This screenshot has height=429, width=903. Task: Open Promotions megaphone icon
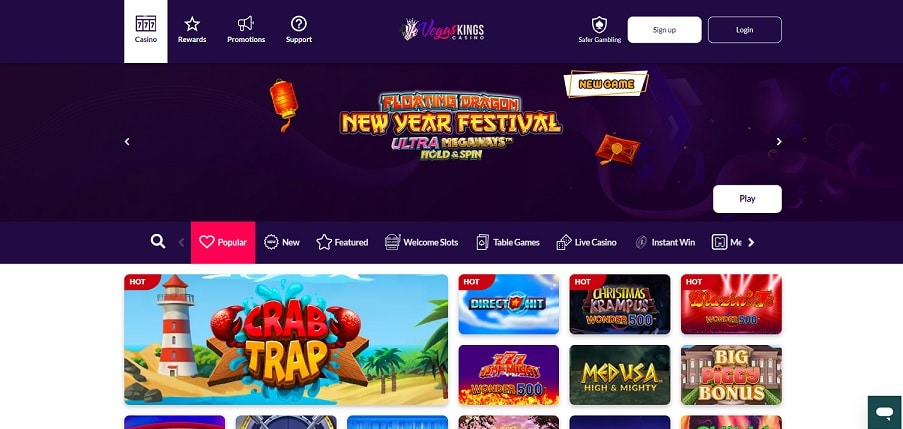coord(246,24)
